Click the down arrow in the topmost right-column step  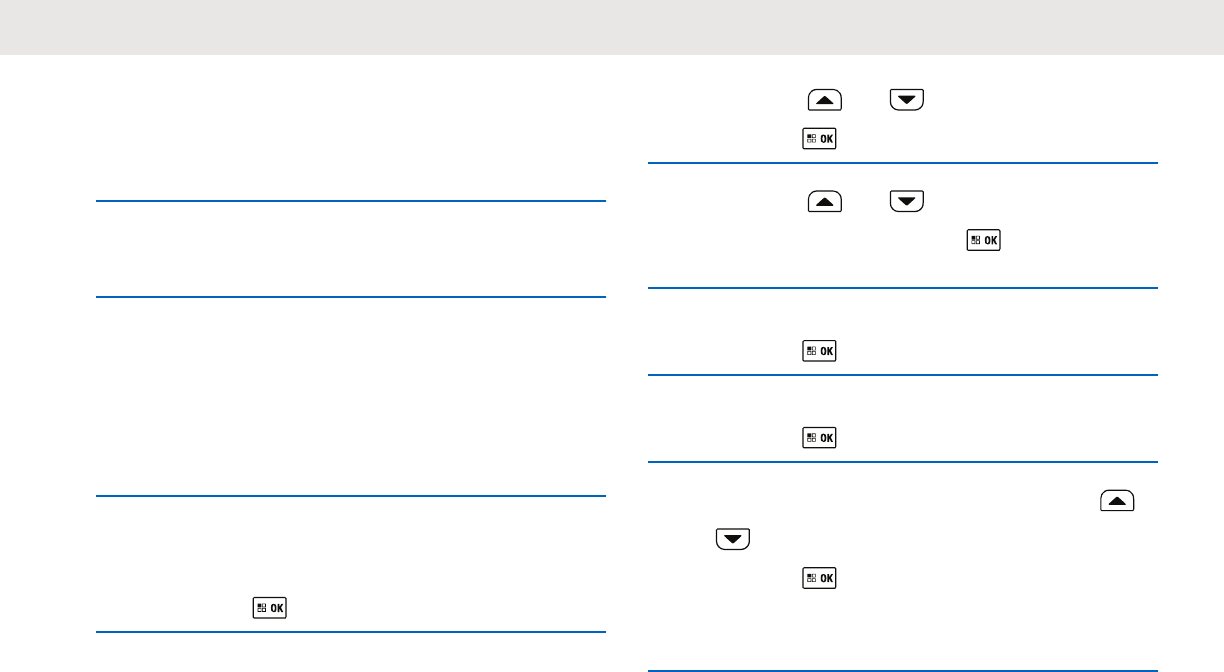906,99
